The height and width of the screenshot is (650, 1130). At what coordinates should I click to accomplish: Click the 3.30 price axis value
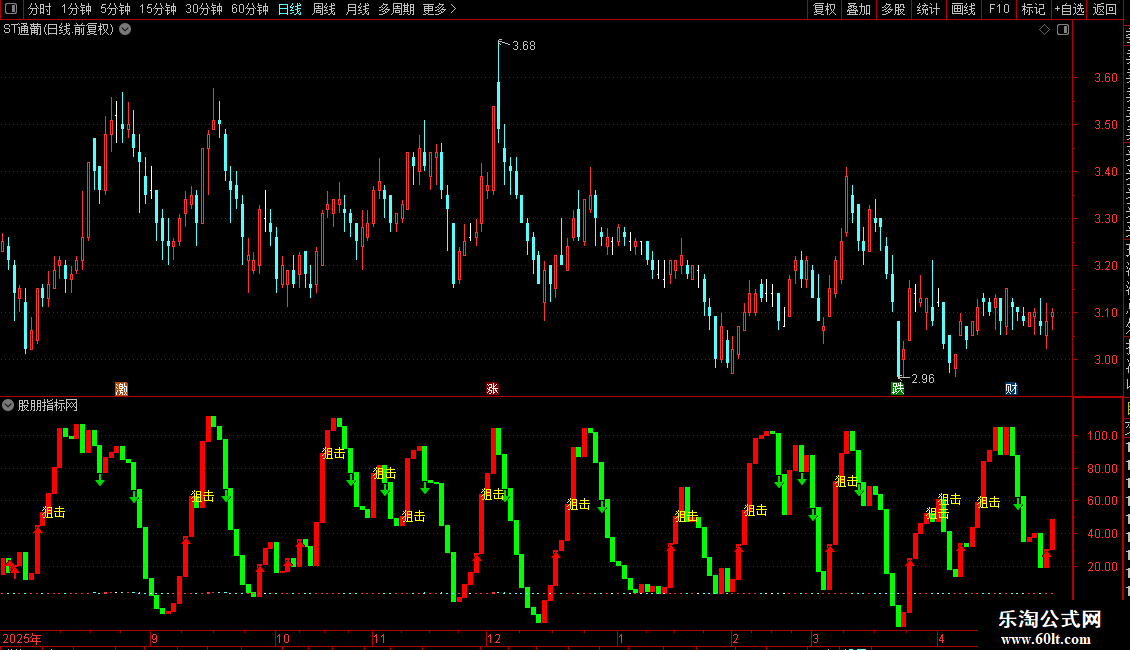point(1105,218)
